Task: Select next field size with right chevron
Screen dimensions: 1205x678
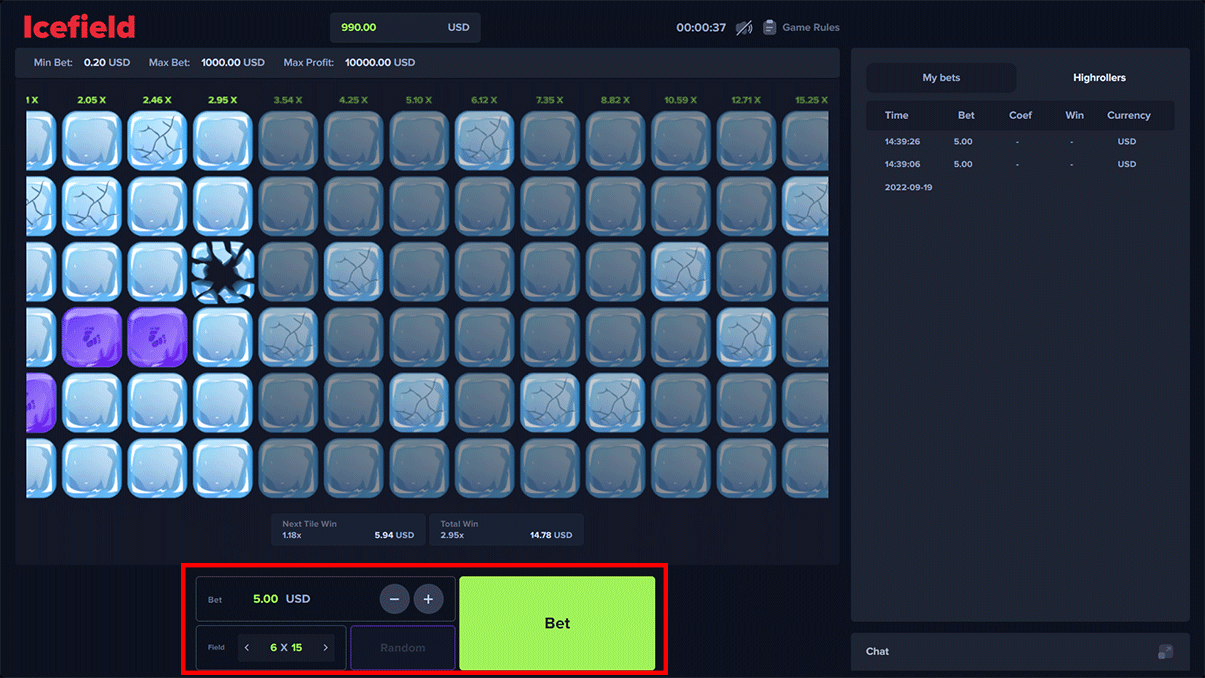Action: pyautogui.click(x=325, y=648)
